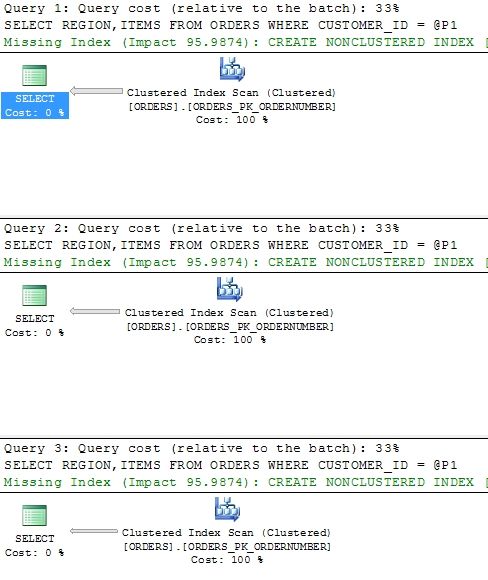Select the Query 1 SELECT result icon
The width and height of the screenshot is (488, 580).
[x=34, y=75]
